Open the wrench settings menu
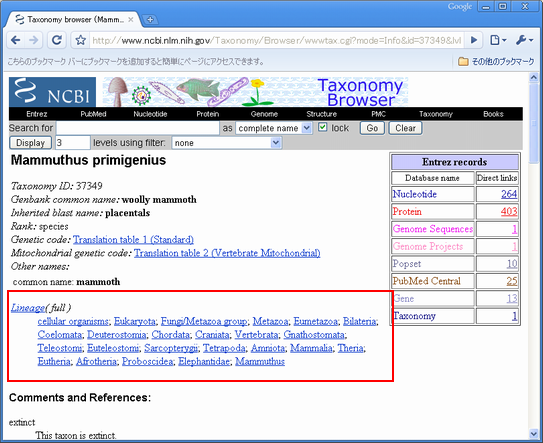 [524, 41]
